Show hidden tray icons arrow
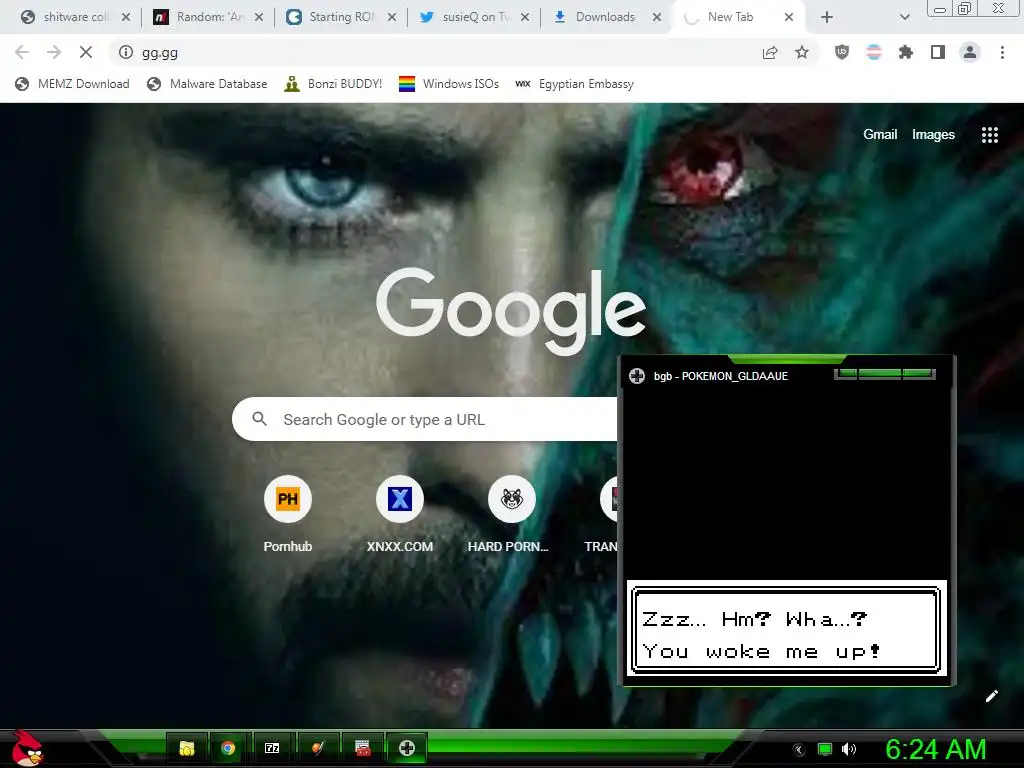 coord(799,750)
